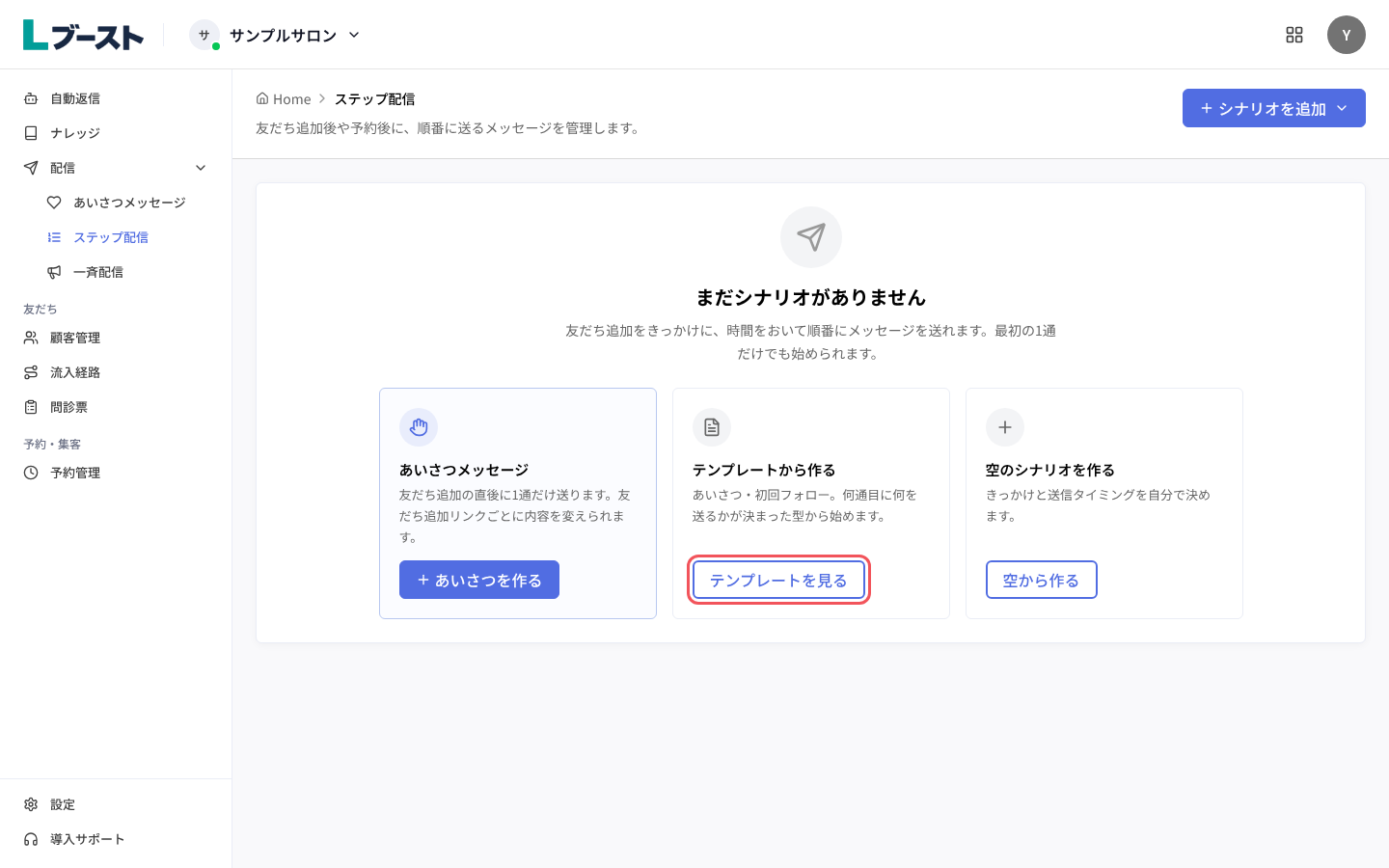Click the 設定 gear icon

point(31,804)
